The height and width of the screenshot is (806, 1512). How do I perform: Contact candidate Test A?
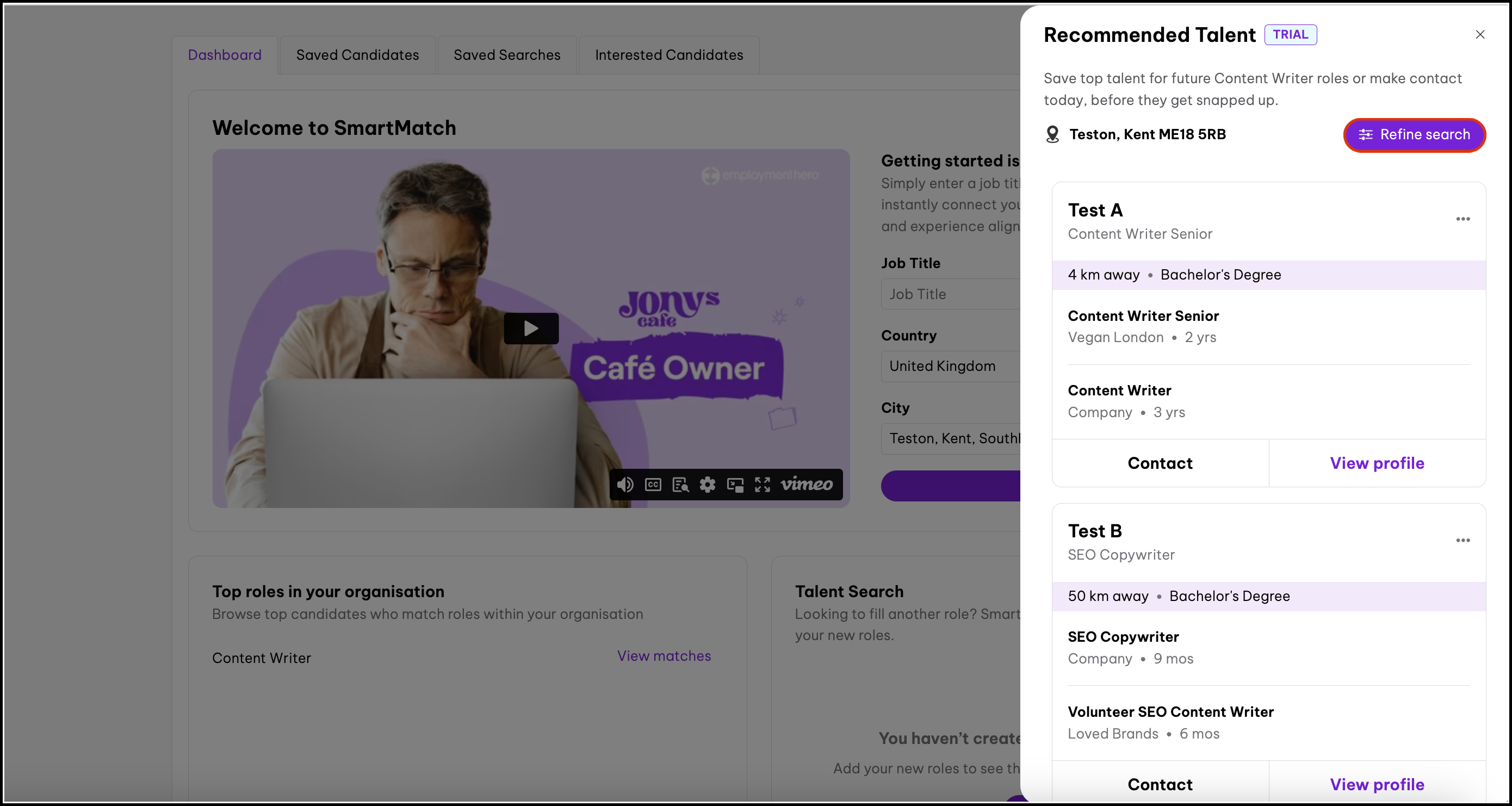click(1160, 463)
